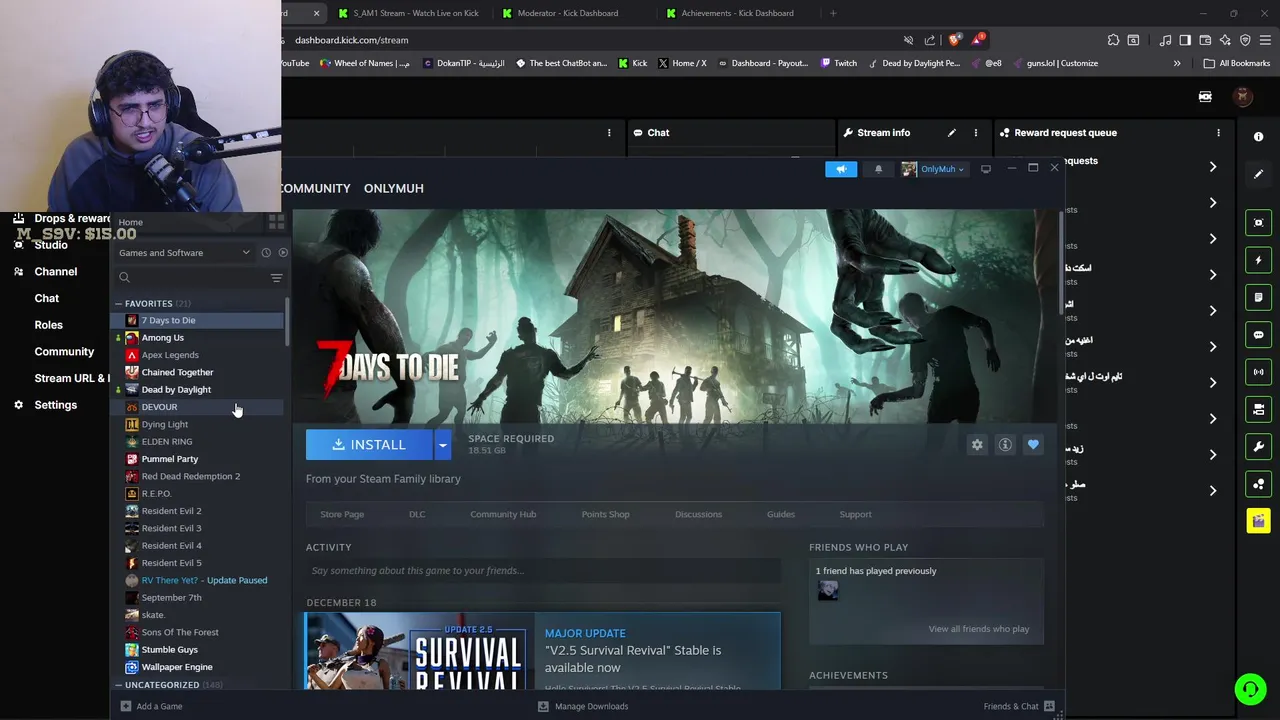Open Friends & Chat in Steam
The width and height of the screenshot is (1280, 720).
[1018, 706]
